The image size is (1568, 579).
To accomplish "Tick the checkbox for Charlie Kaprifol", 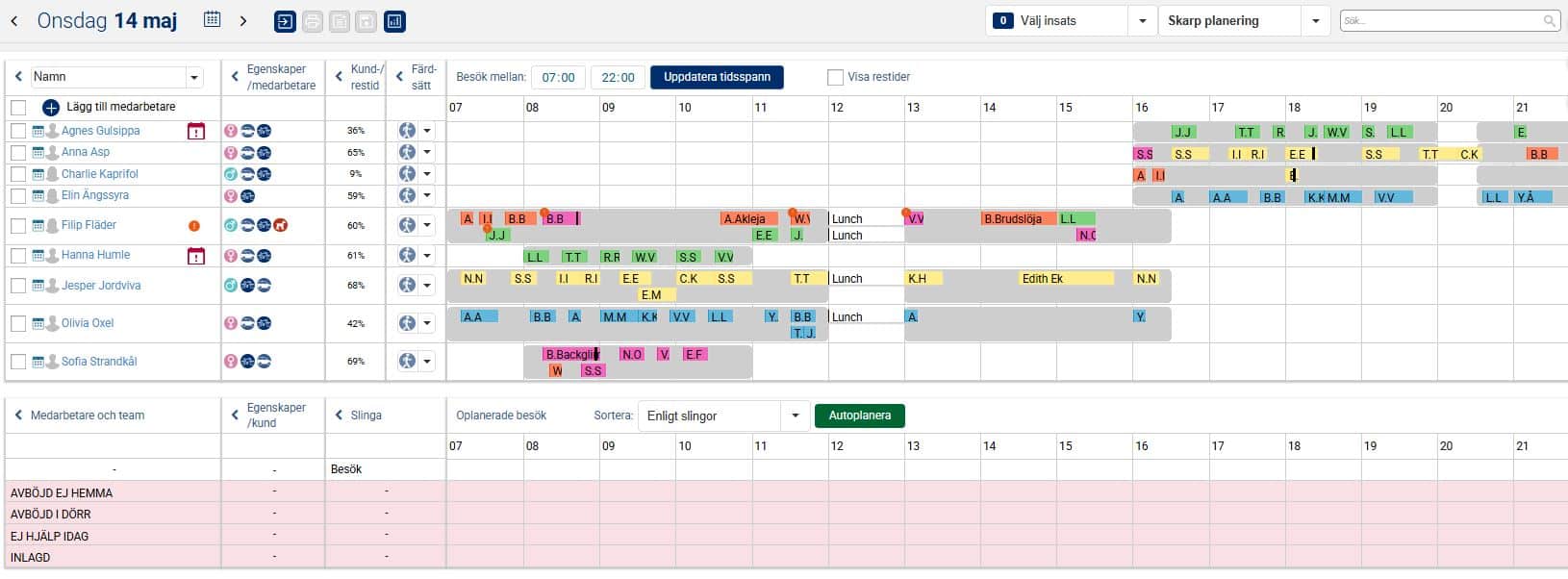I will point(18,174).
